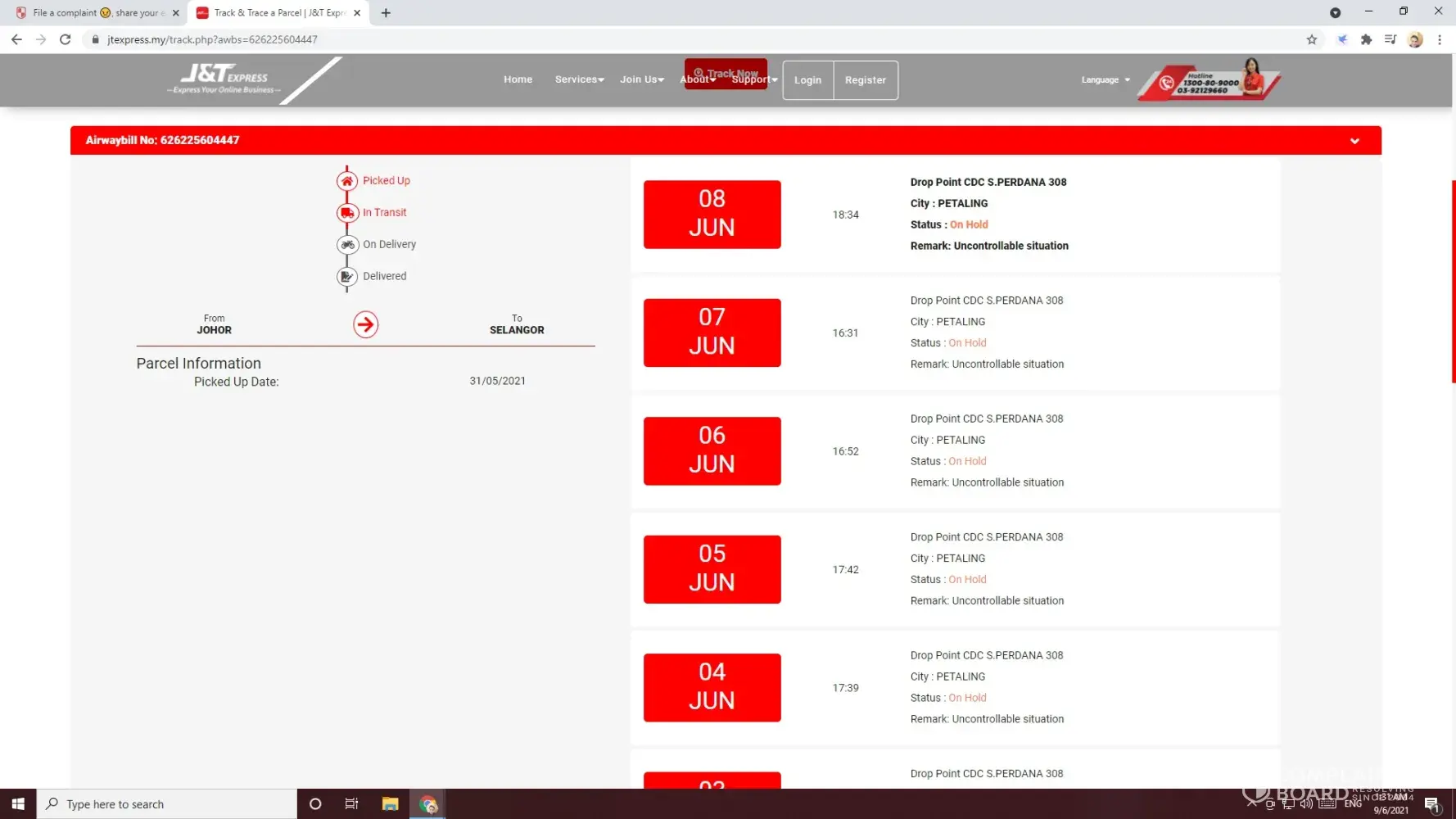The height and width of the screenshot is (819, 1456).
Task: Click the Login button
Action: coord(807,80)
